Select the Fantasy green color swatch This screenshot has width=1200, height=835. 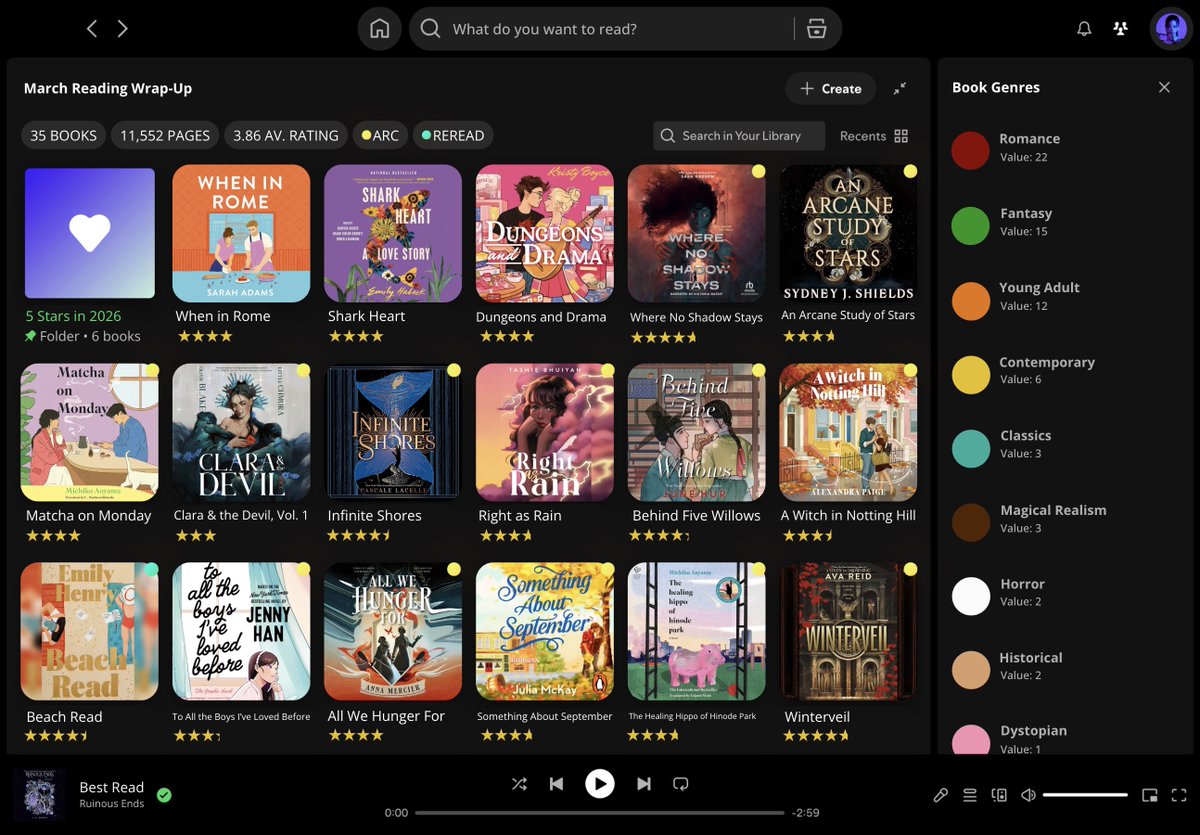coord(970,226)
